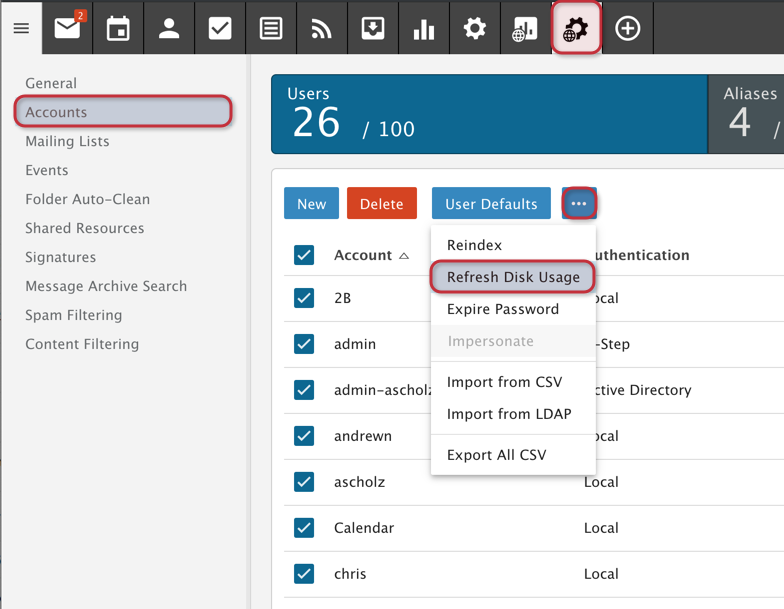The width and height of the screenshot is (784, 609).
Task: Uncheck the select-all accounts checkbox
Action: 304,255
